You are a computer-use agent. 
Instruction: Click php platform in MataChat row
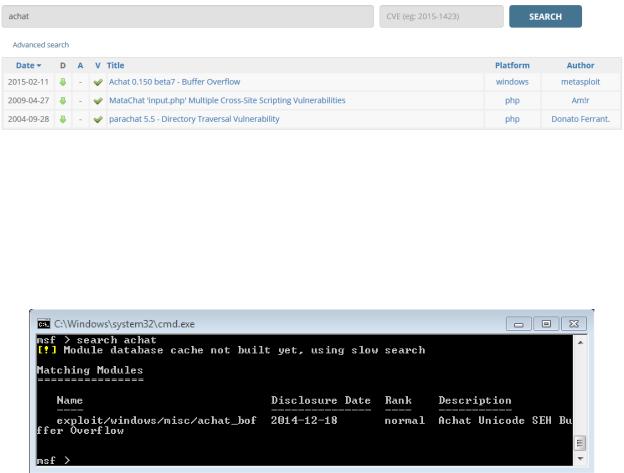512,101
